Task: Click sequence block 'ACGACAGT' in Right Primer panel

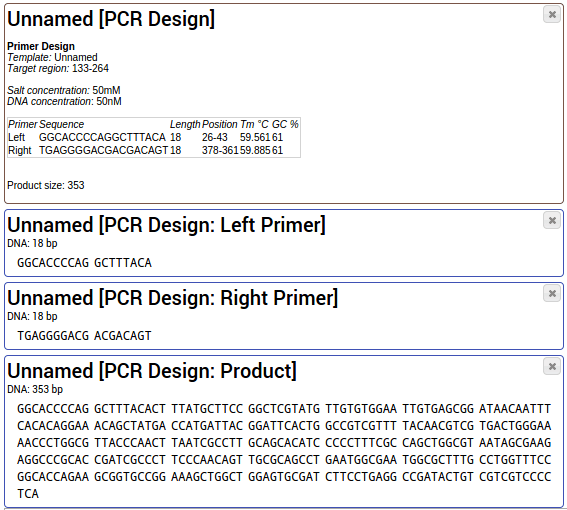Action: [123, 336]
